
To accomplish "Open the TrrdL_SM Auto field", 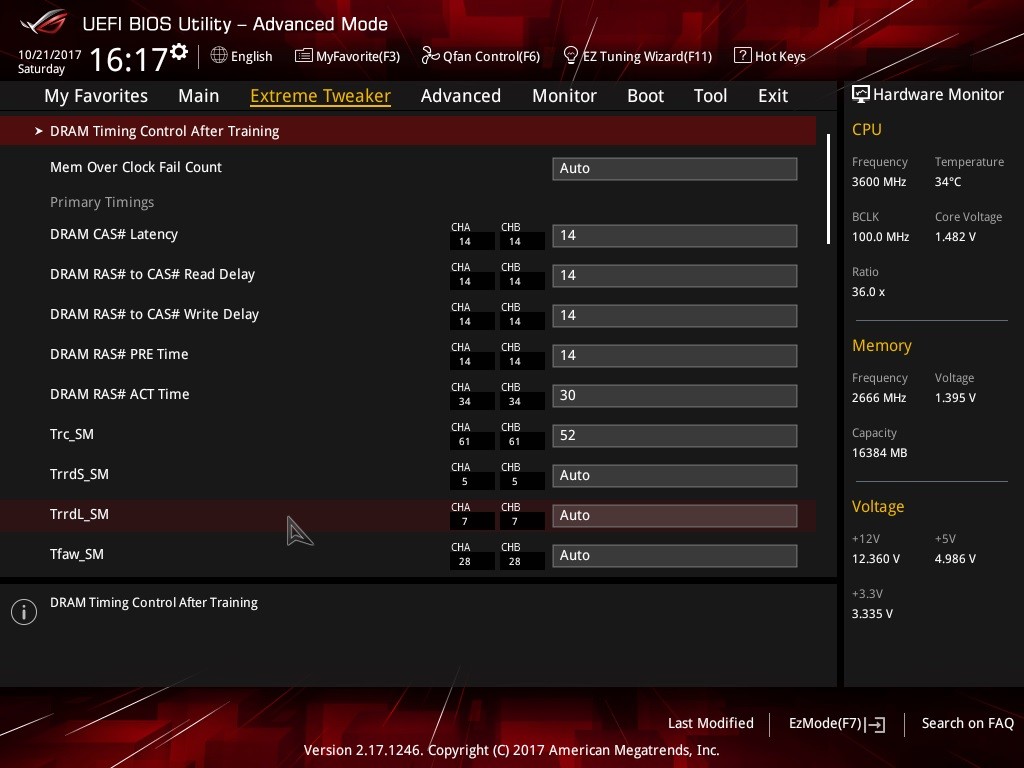I will [675, 515].
